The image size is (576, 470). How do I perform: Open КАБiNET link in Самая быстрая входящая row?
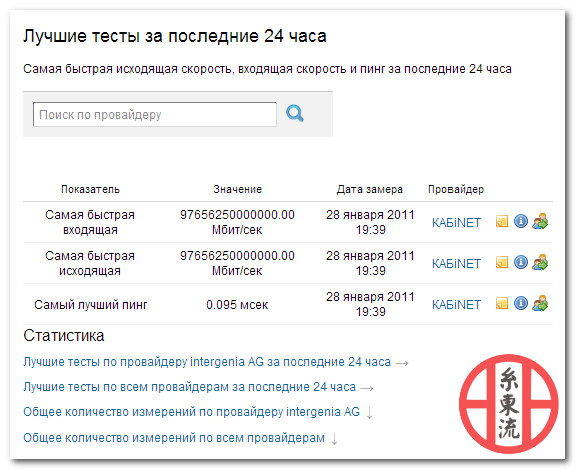(x=456, y=223)
